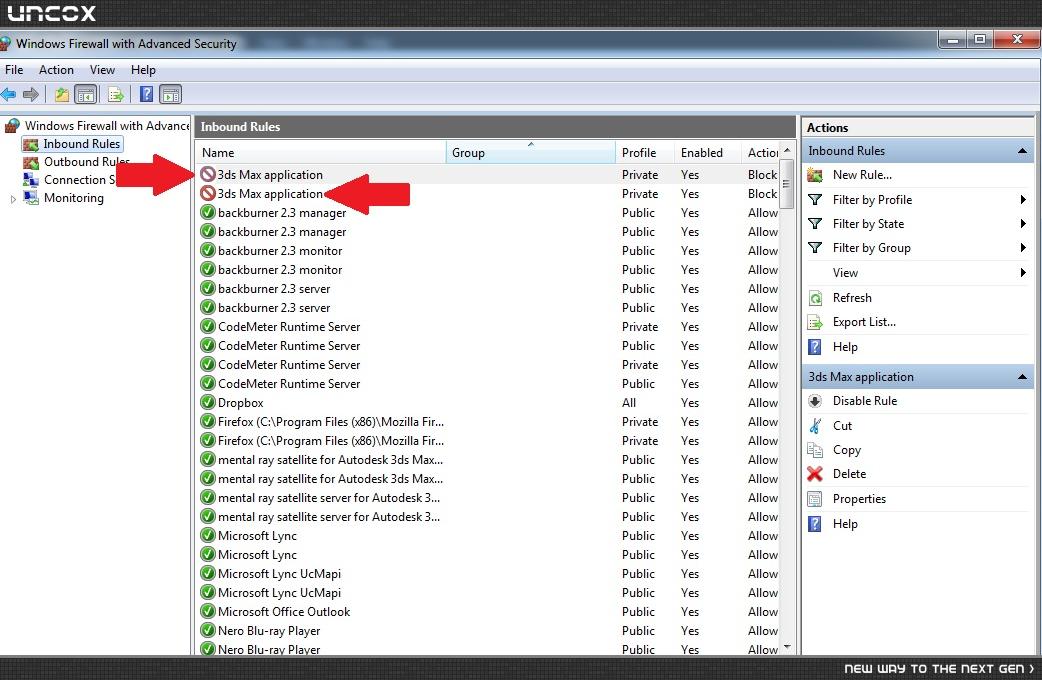This screenshot has height=680, width=1042.
Task: Click the Disable Rule icon
Action: pyautogui.click(x=815, y=401)
